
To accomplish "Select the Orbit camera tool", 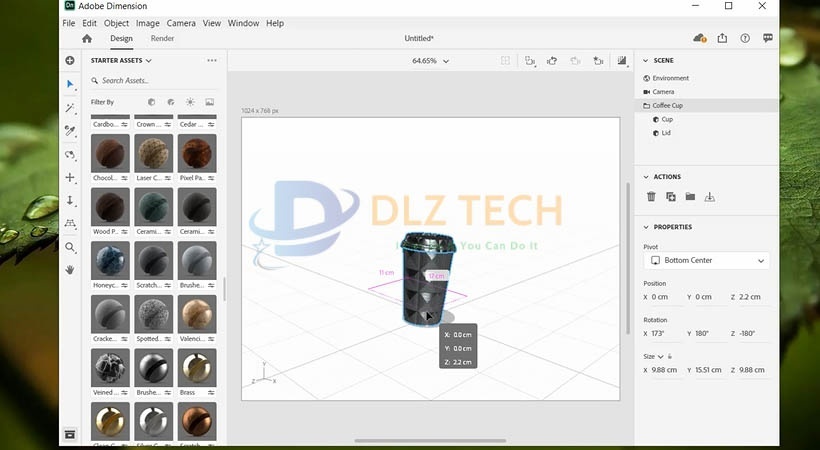I will 70,155.
